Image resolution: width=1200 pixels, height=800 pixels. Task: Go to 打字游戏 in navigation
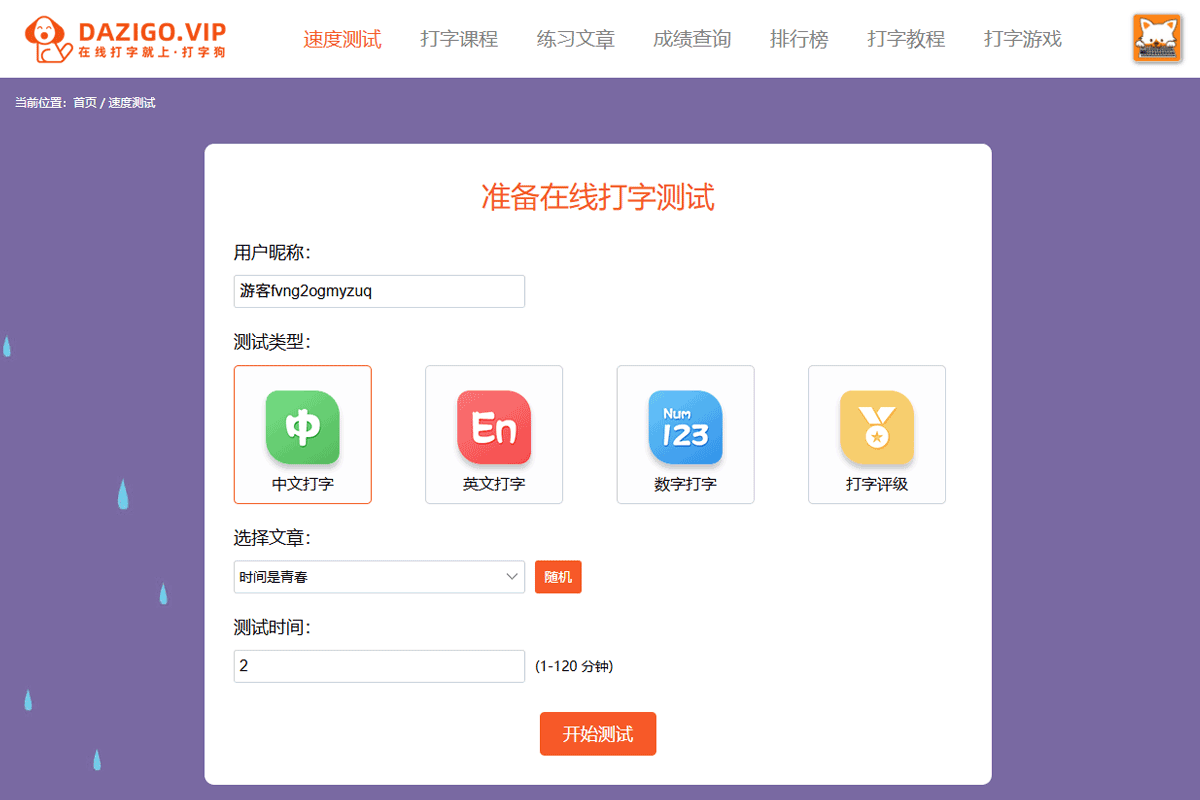[x=1023, y=39]
